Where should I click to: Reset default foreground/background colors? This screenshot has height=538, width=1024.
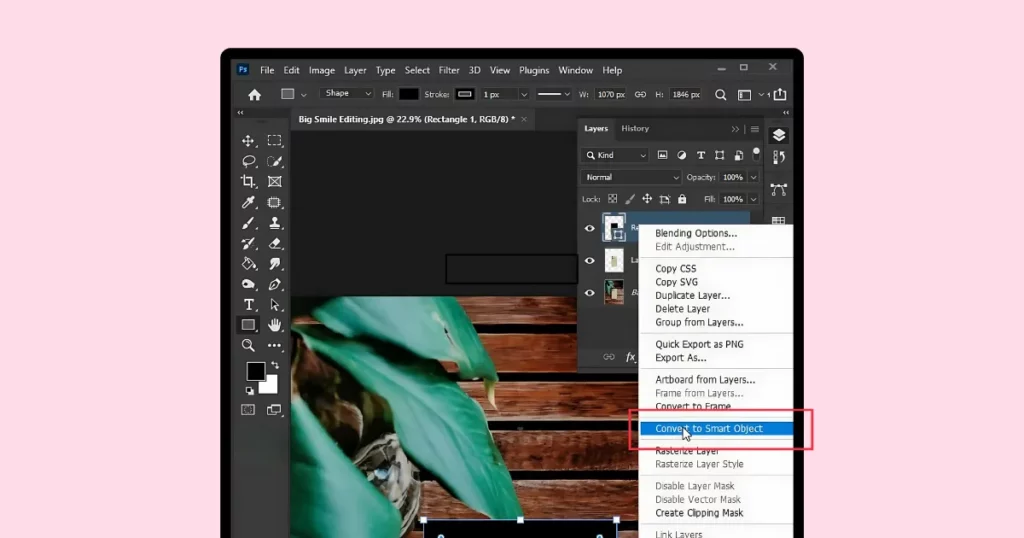[249, 391]
